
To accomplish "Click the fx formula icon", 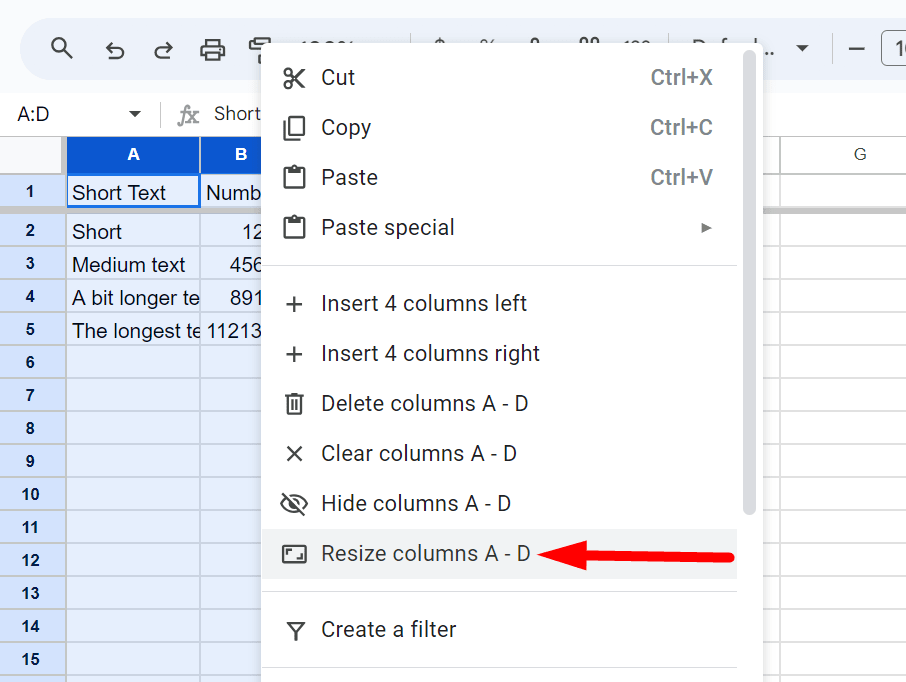I will (x=188, y=113).
